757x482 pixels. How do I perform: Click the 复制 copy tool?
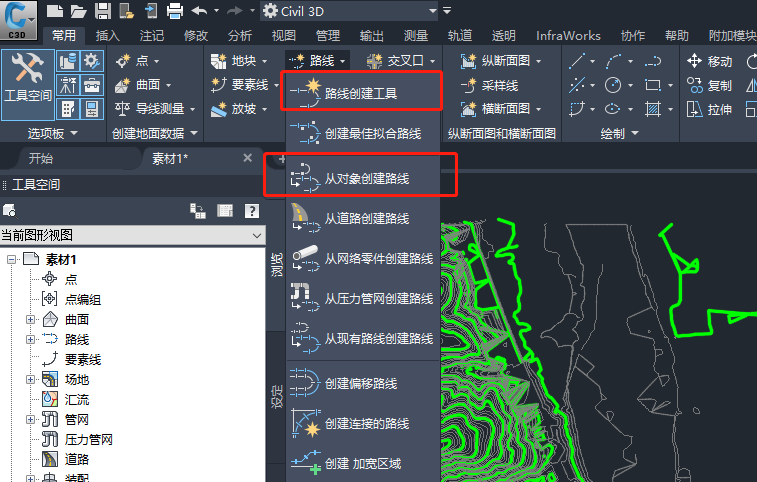coord(709,85)
